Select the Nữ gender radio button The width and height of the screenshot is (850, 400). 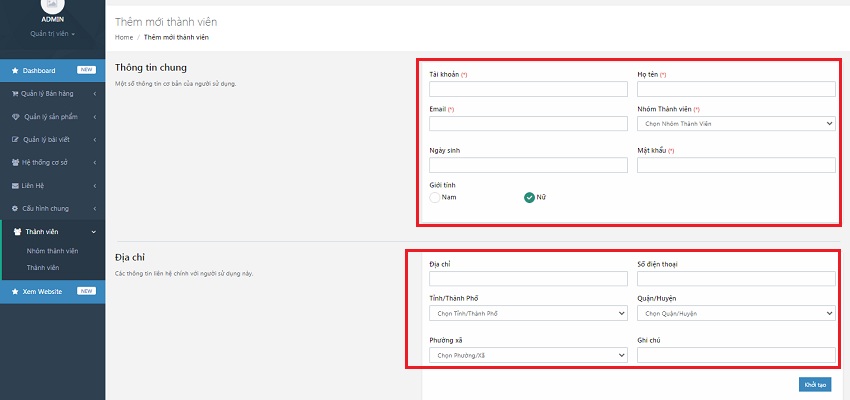click(x=530, y=197)
